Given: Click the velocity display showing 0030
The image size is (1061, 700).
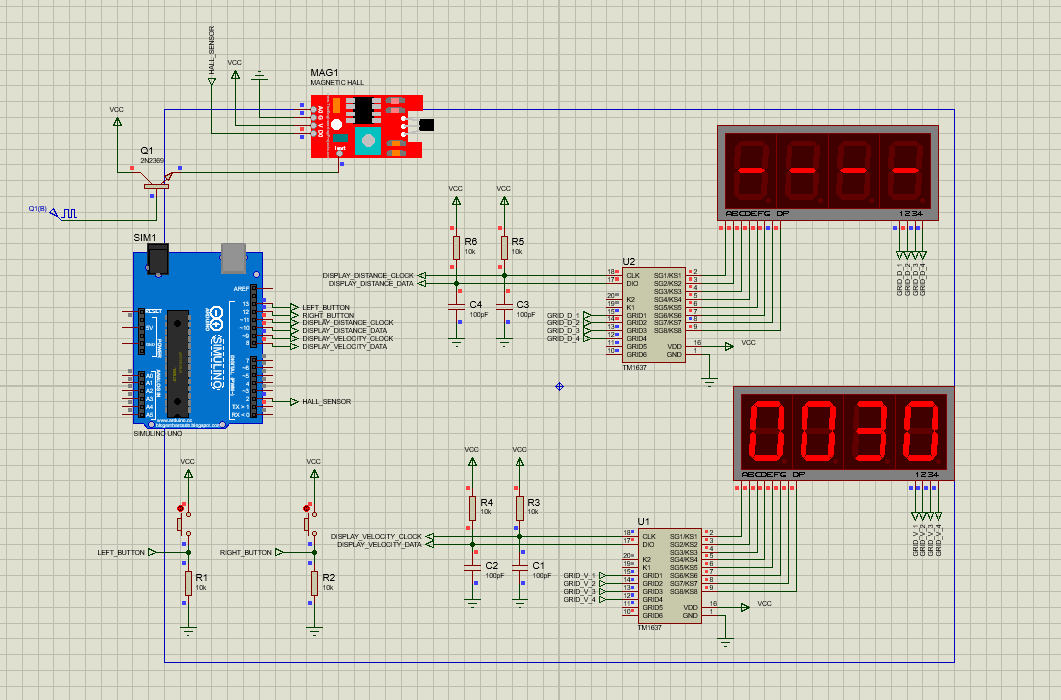Looking at the screenshot, I should 844,433.
